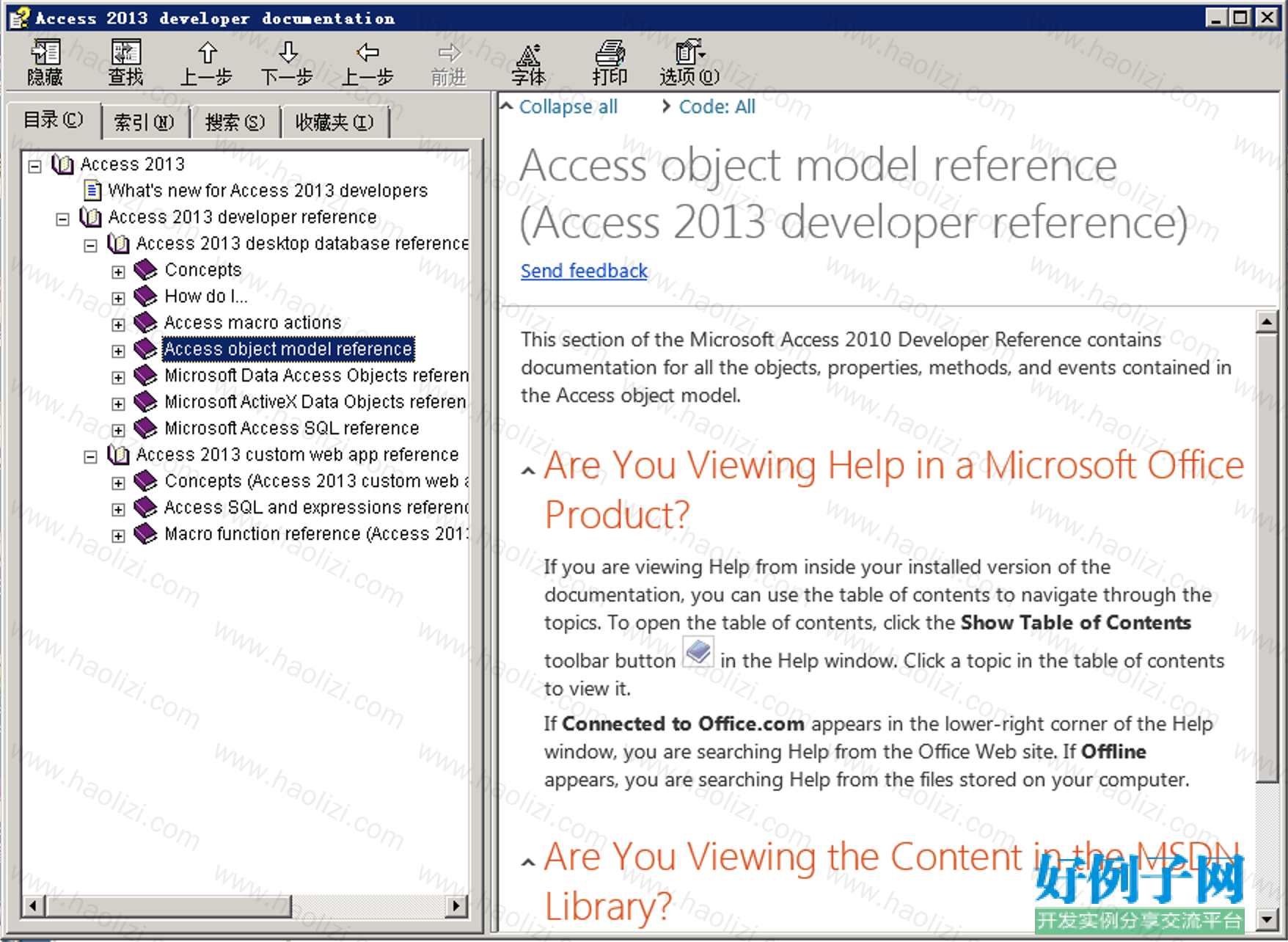Click the Collapse all link
The height and width of the screenshot is (942, 1288).
[x=568, y=107]
